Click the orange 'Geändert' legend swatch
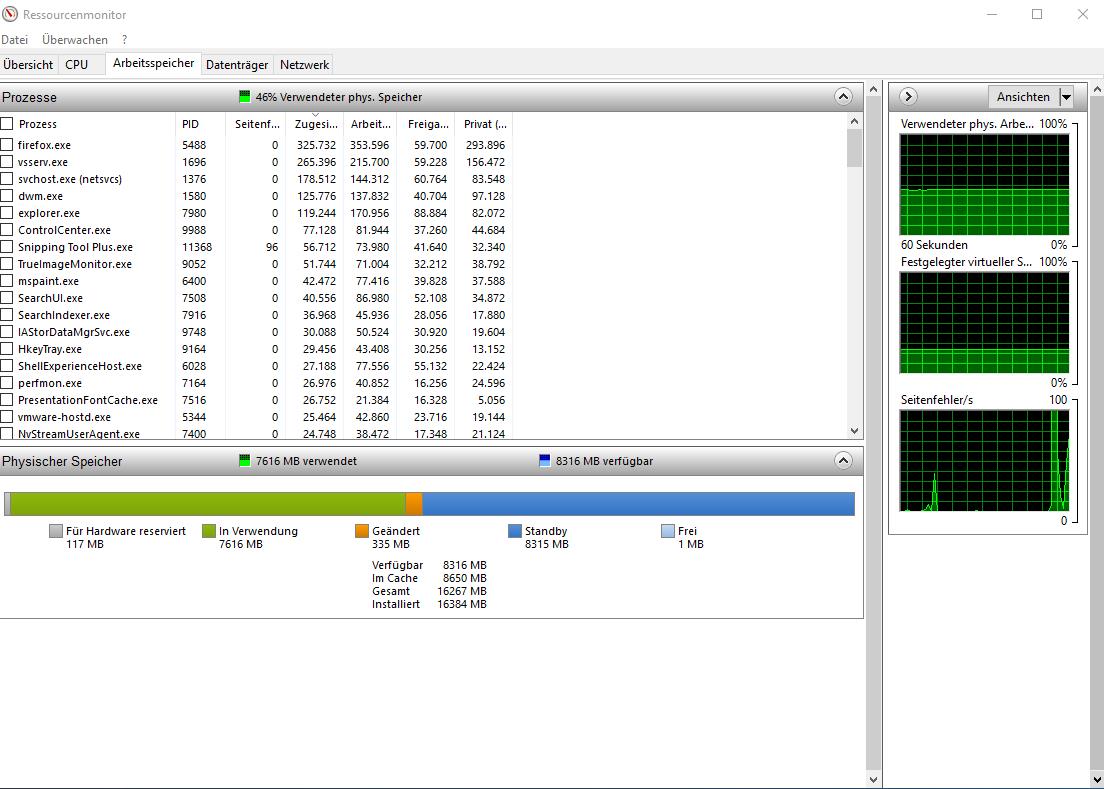This screenshot has width=1104, height=789. [362, 531]
